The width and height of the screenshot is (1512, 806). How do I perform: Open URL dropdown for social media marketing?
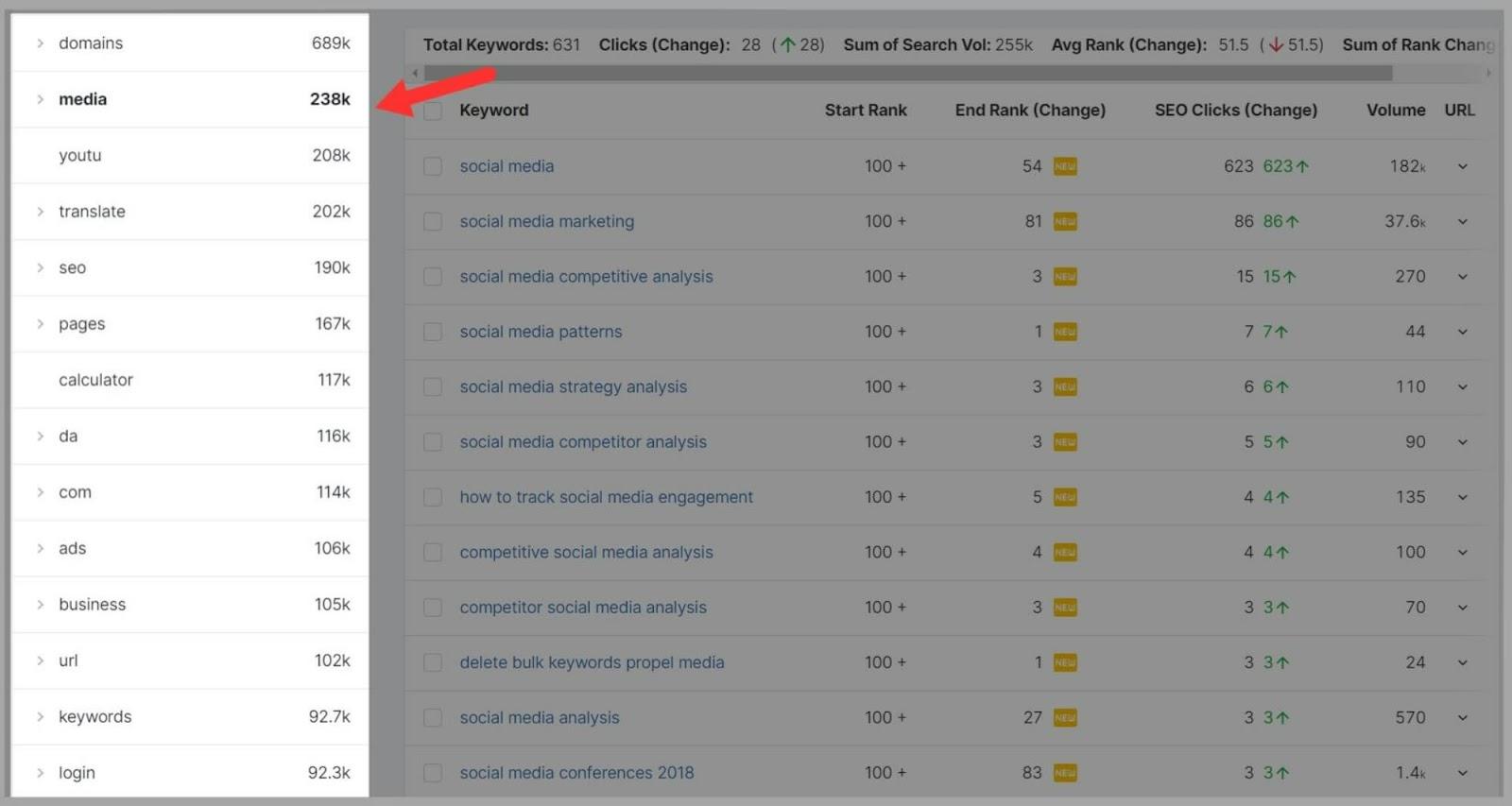1462,222
